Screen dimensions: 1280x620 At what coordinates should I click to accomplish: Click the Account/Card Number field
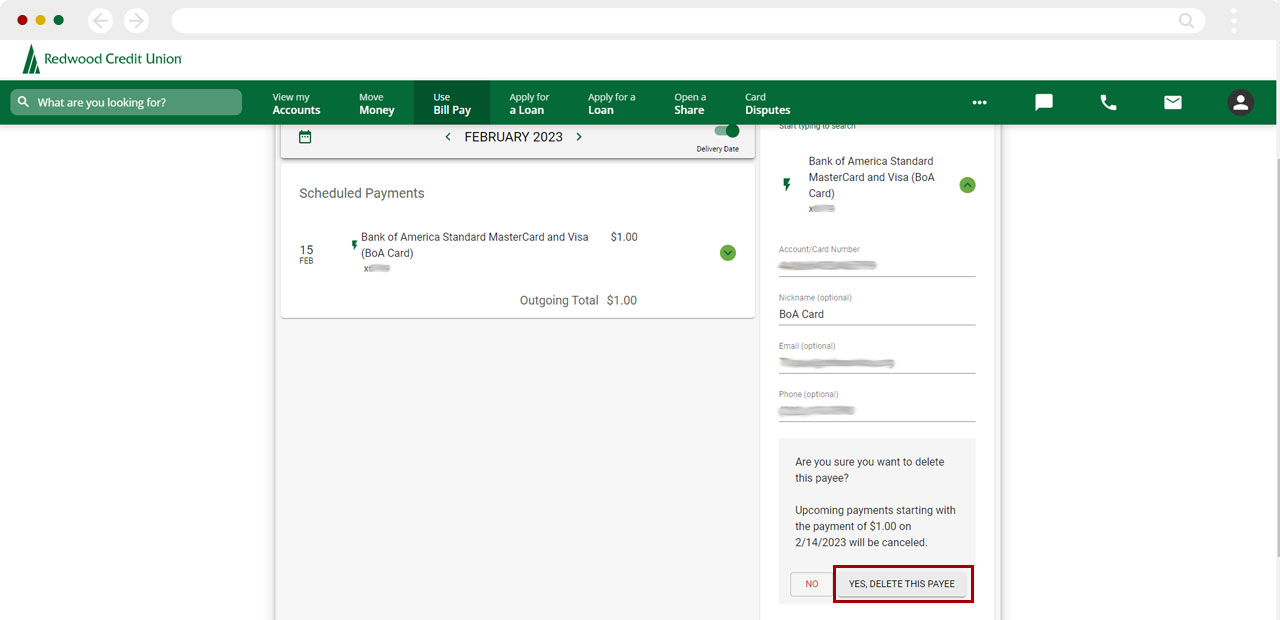877,265
